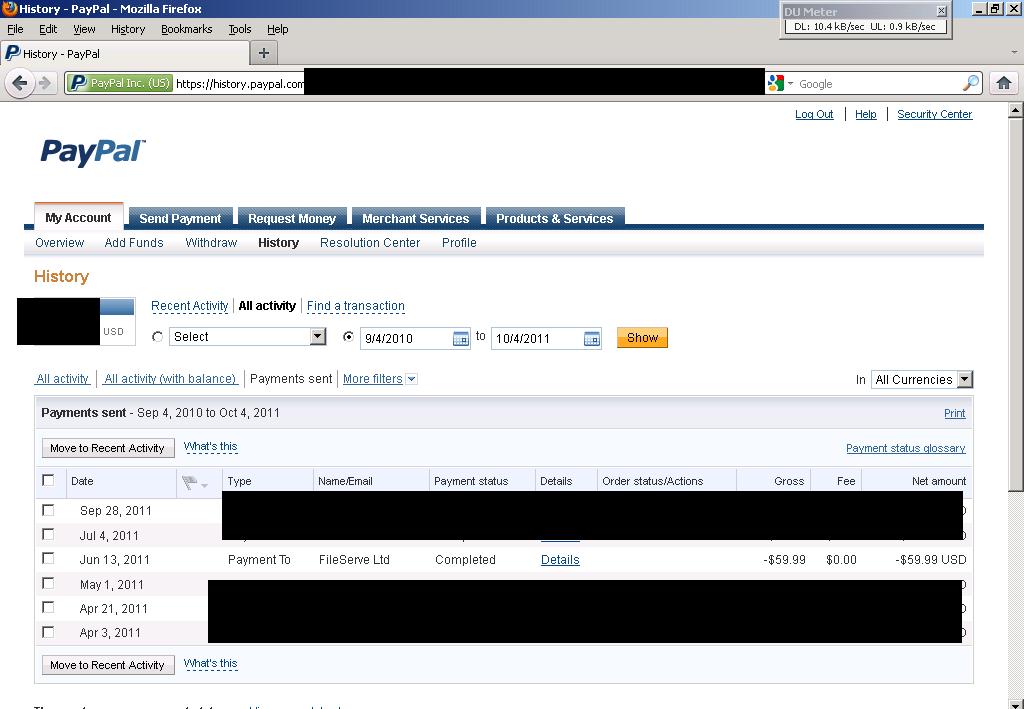
Task: Open the Select time period dropdown
Action: pyautogui.click(x=248, y=337)
